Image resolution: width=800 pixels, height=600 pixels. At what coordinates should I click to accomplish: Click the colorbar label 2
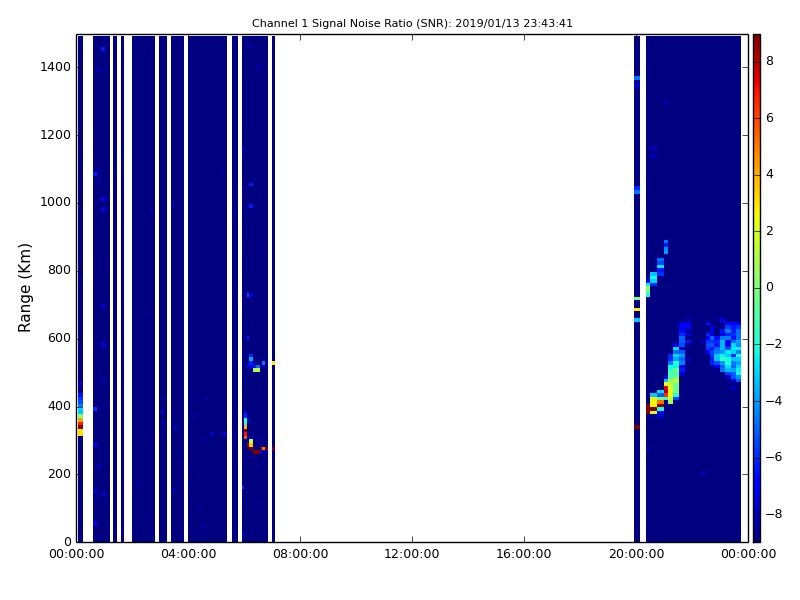[770, 231]
